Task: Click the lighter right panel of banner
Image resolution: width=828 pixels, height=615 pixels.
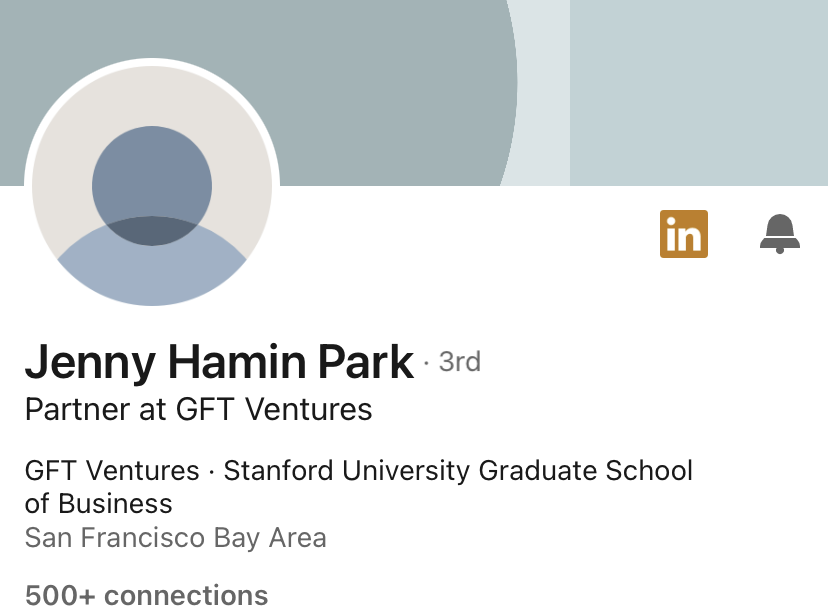Action: pyautogui.click(x=698, y=90)
